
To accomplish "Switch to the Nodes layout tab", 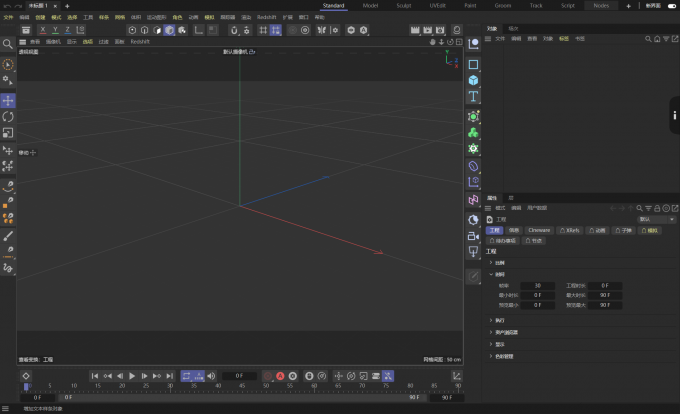I will [601, 6].
